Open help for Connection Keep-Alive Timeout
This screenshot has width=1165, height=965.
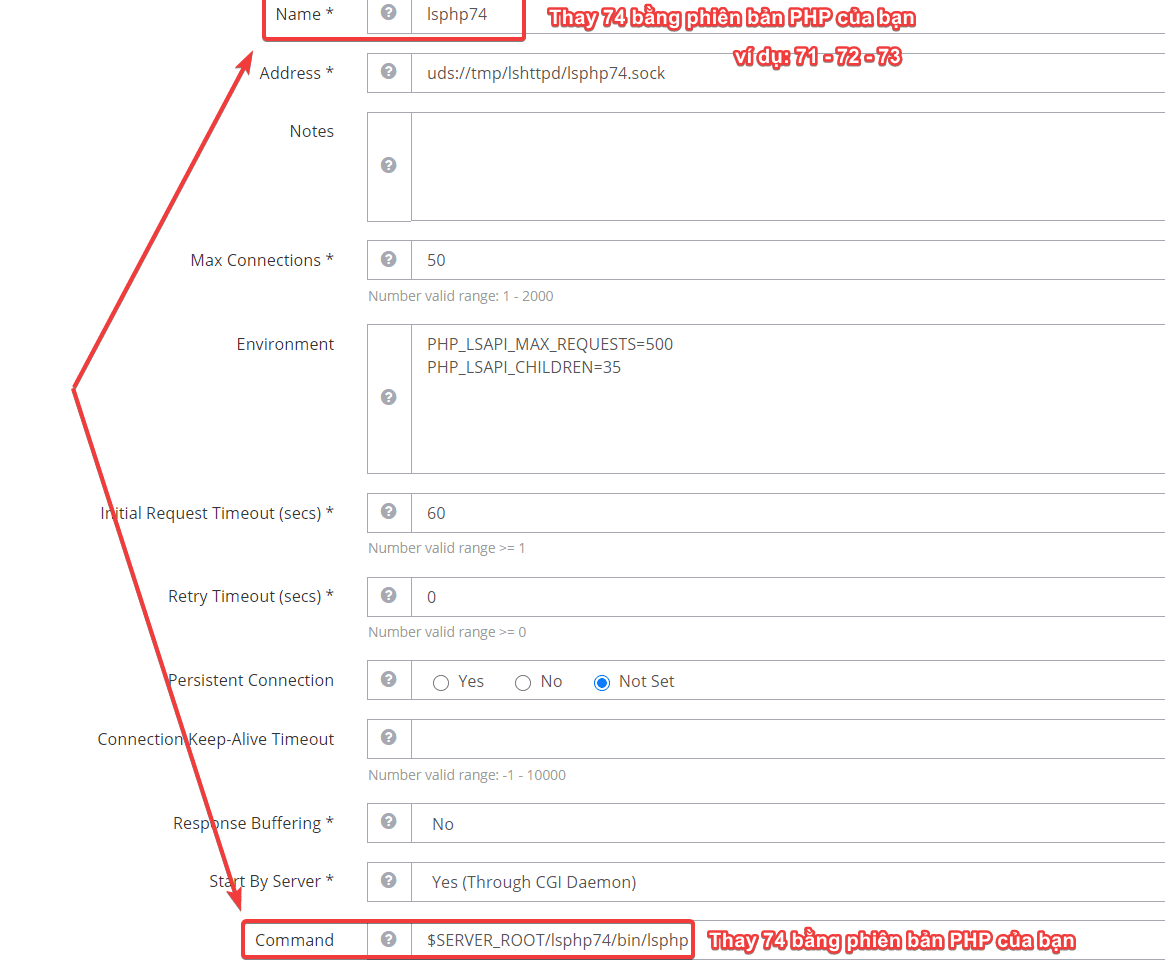389,739
